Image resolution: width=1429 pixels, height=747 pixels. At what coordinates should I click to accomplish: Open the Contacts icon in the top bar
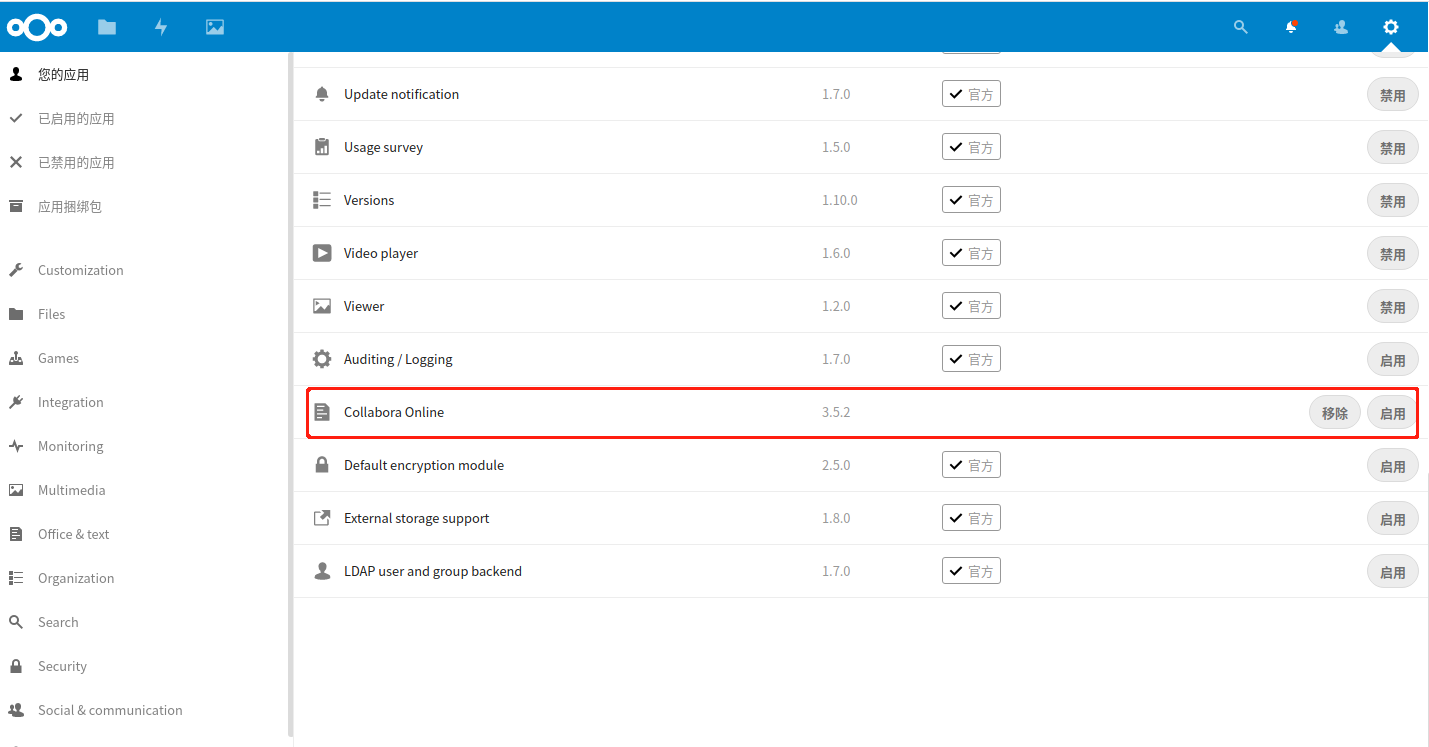tap(1340, 27)
